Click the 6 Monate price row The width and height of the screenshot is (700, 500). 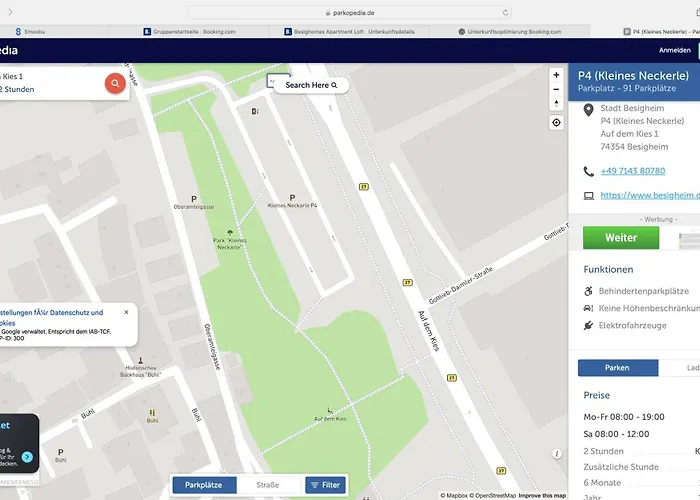(642, 483)
